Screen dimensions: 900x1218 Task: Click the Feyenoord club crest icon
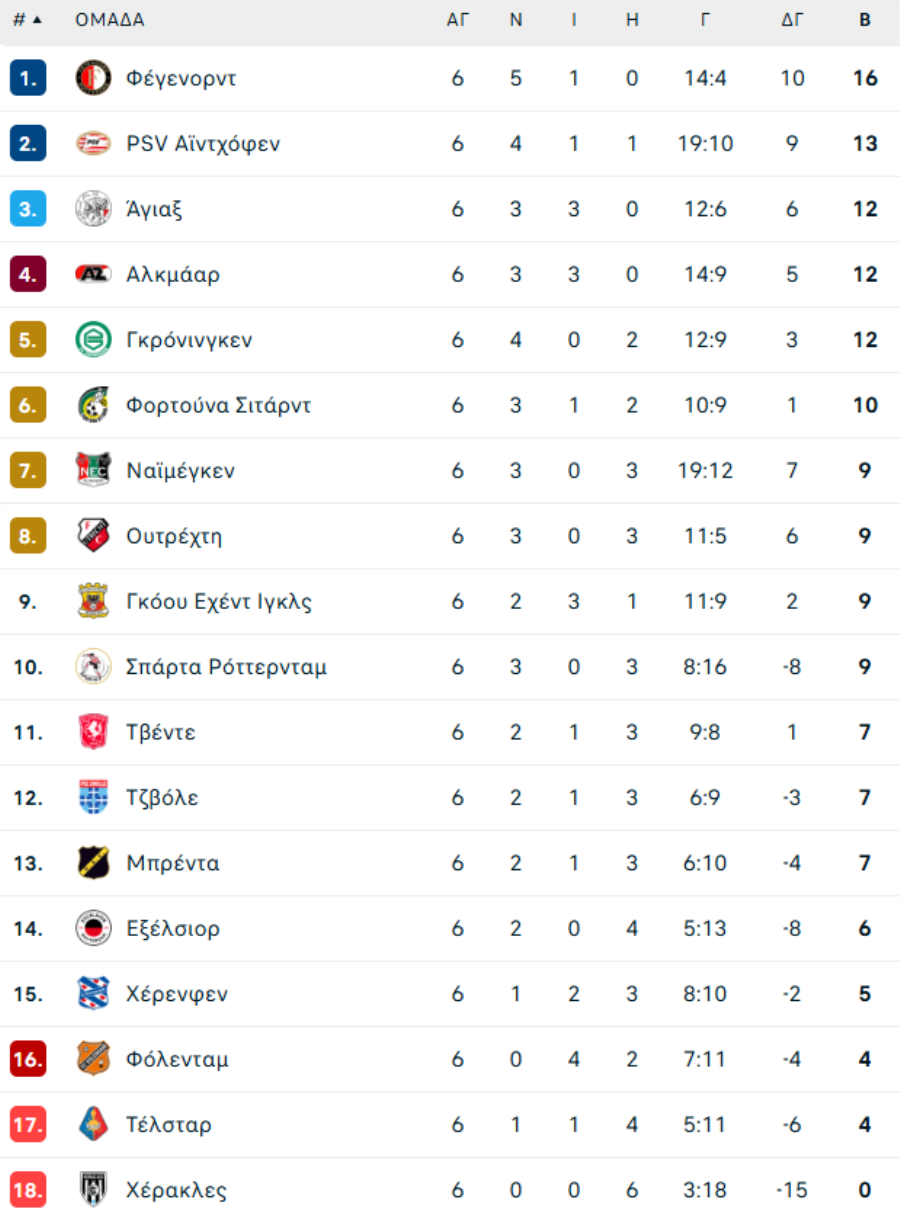(x=93, y=78)
